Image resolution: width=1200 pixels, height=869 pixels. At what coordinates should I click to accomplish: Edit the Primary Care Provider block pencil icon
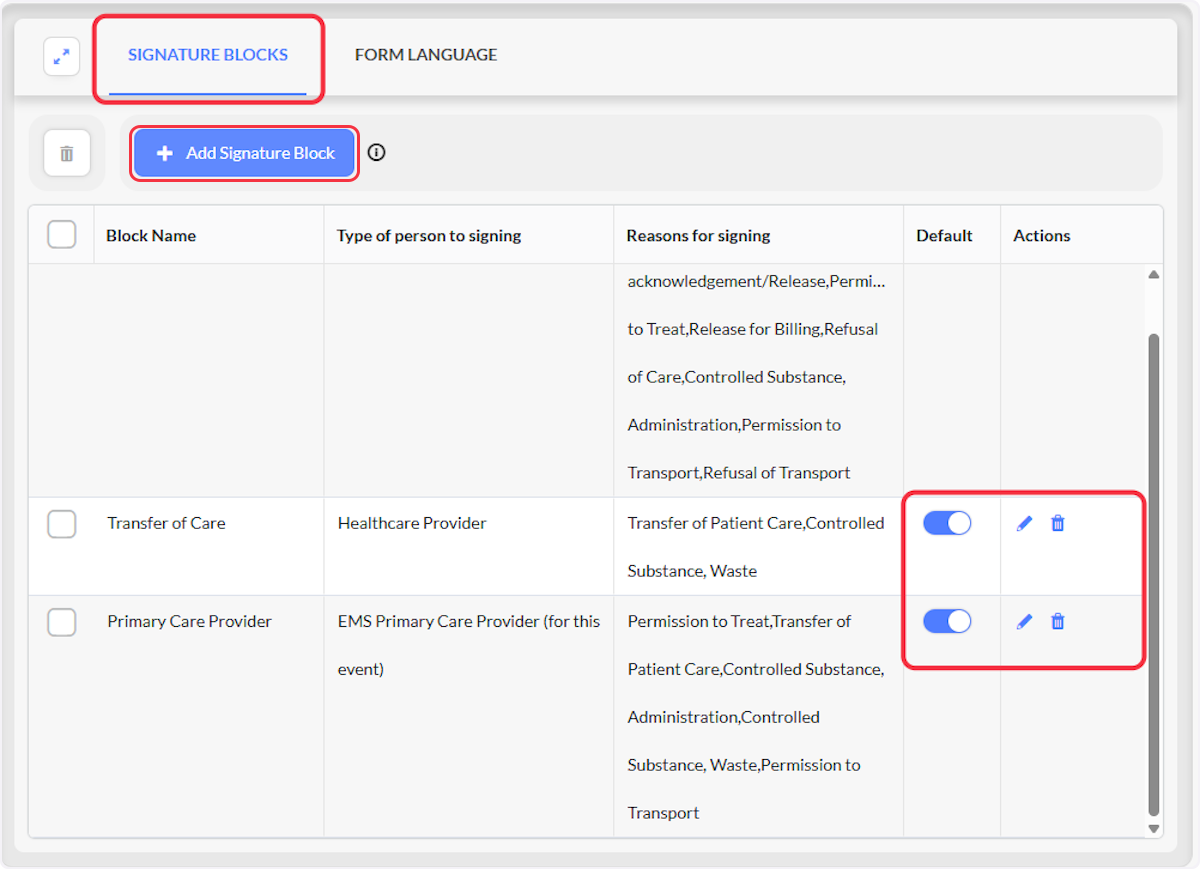tap(1024, 621)
